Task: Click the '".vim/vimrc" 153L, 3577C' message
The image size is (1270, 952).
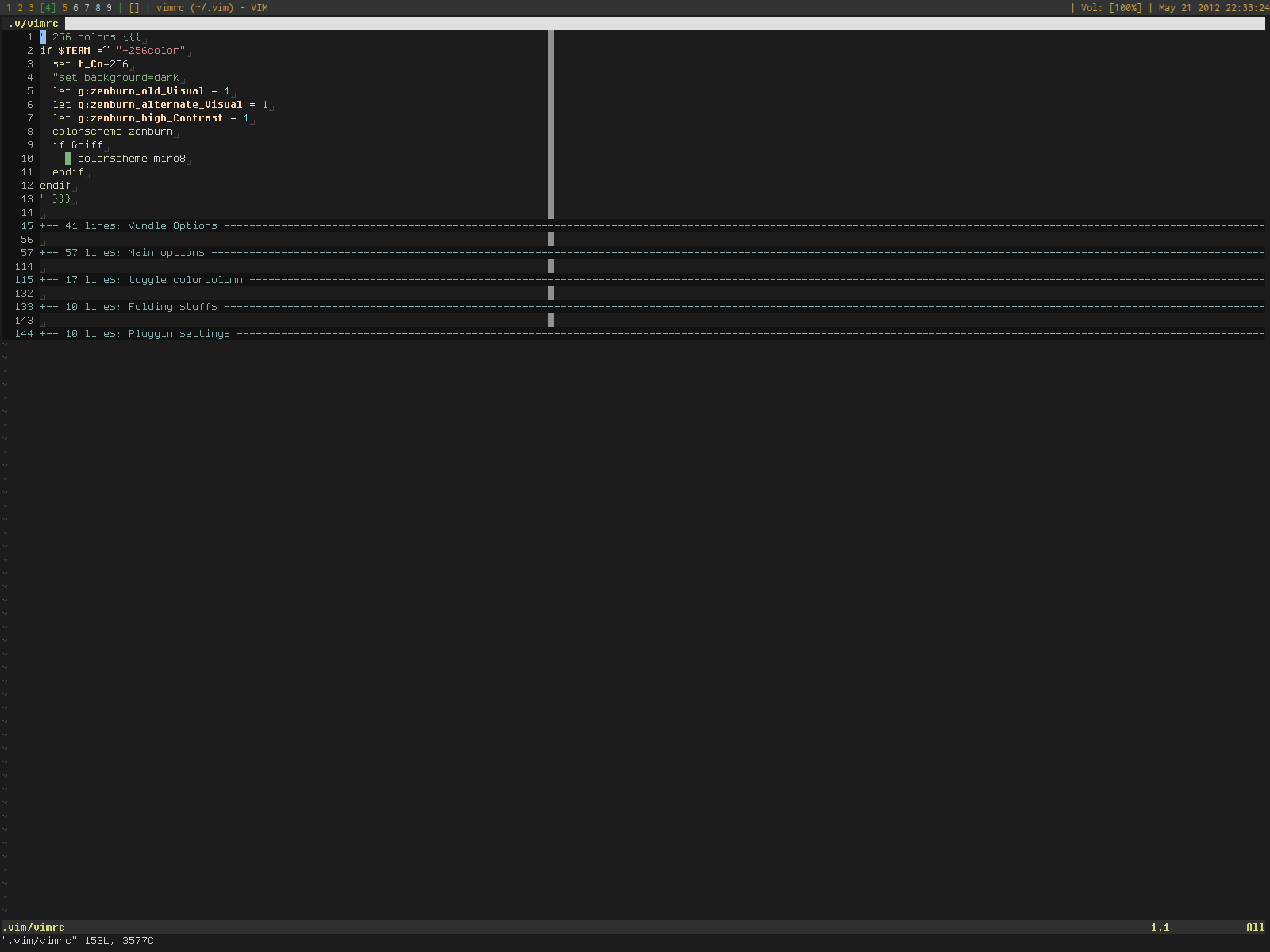Action: click(x=78, y=941)
